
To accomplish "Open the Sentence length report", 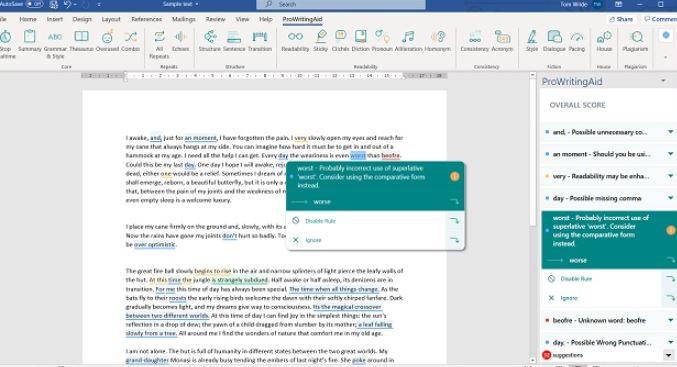I will coord(234,41).
